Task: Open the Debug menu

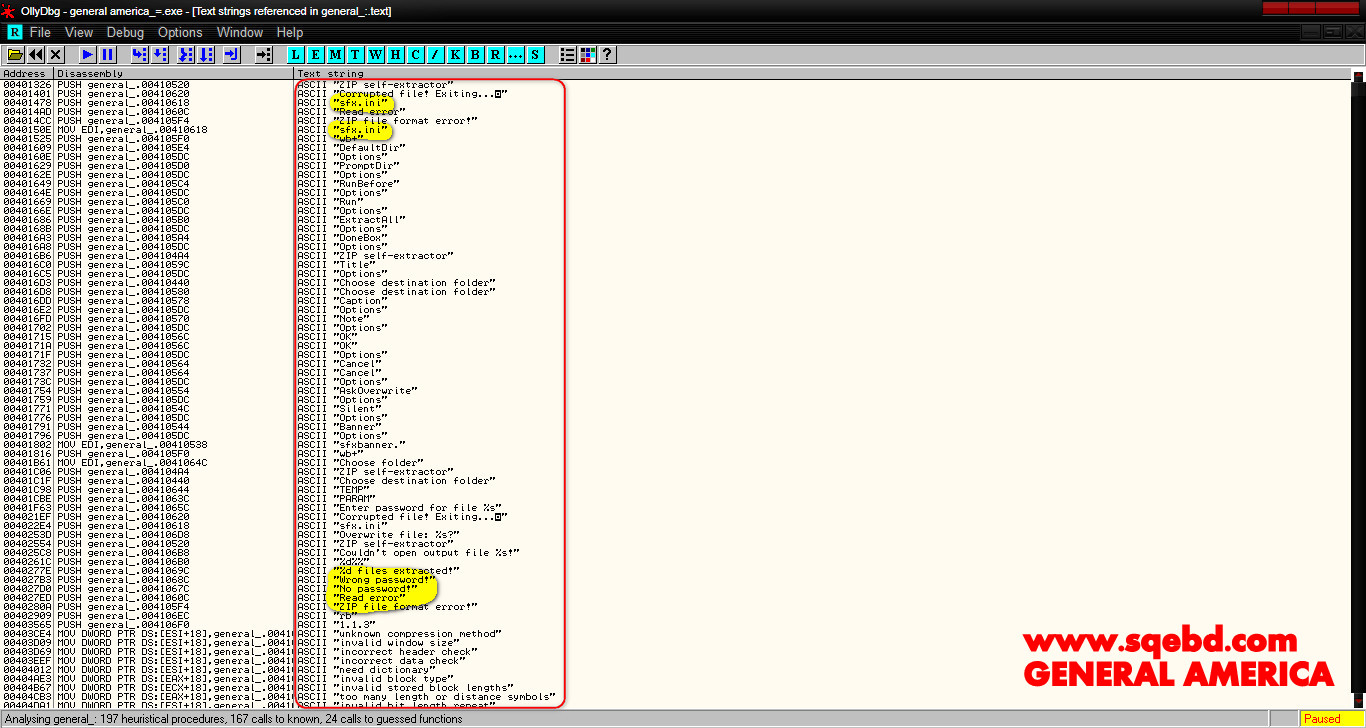Action: pos(125,32)
